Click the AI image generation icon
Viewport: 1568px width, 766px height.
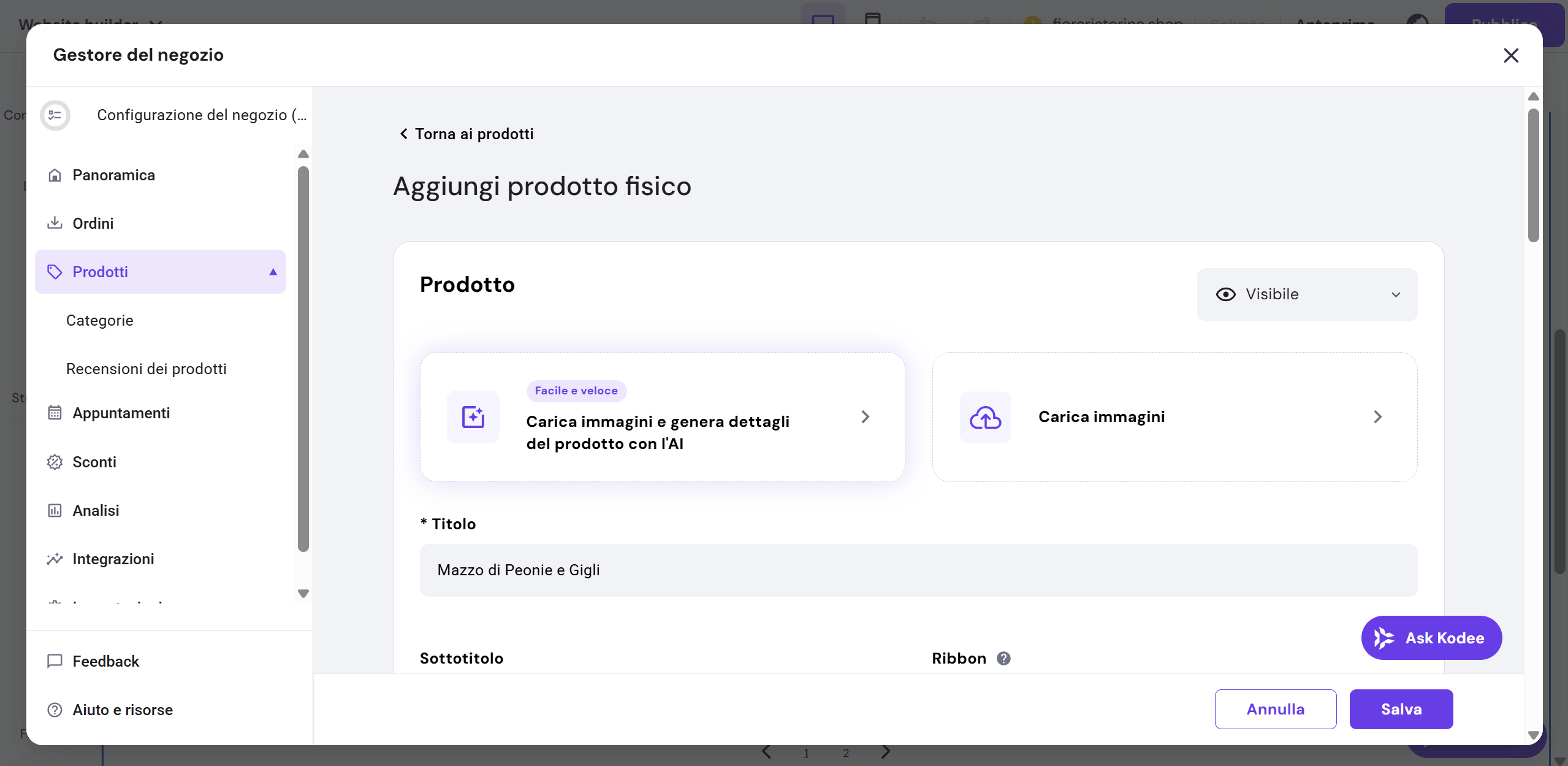pos(473,417)
